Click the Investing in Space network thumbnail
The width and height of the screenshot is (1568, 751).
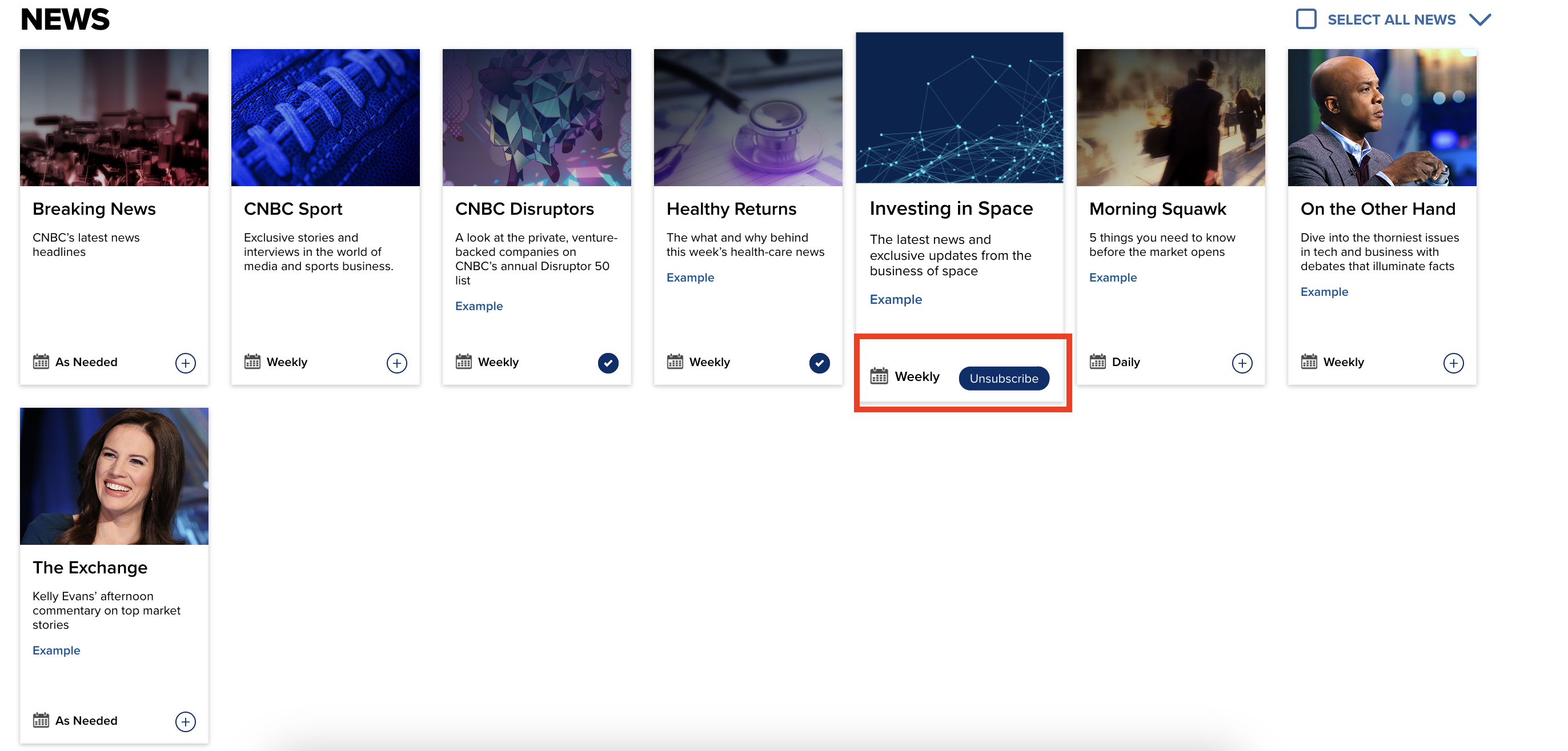tap(959, 107)
